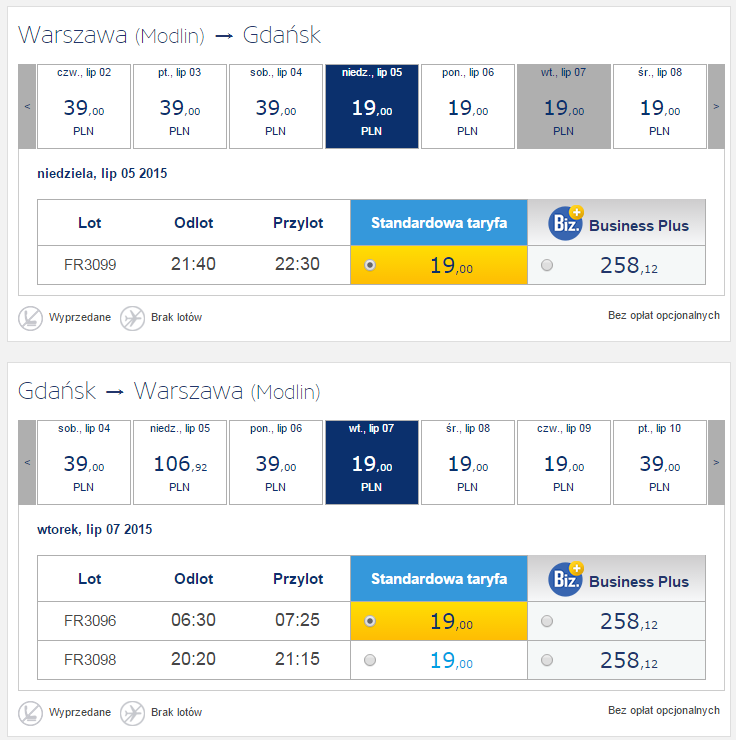Click the Wyprzedane seat icon in return legend
This screenshot has height=740, width=736.
[x=30, y=713]
